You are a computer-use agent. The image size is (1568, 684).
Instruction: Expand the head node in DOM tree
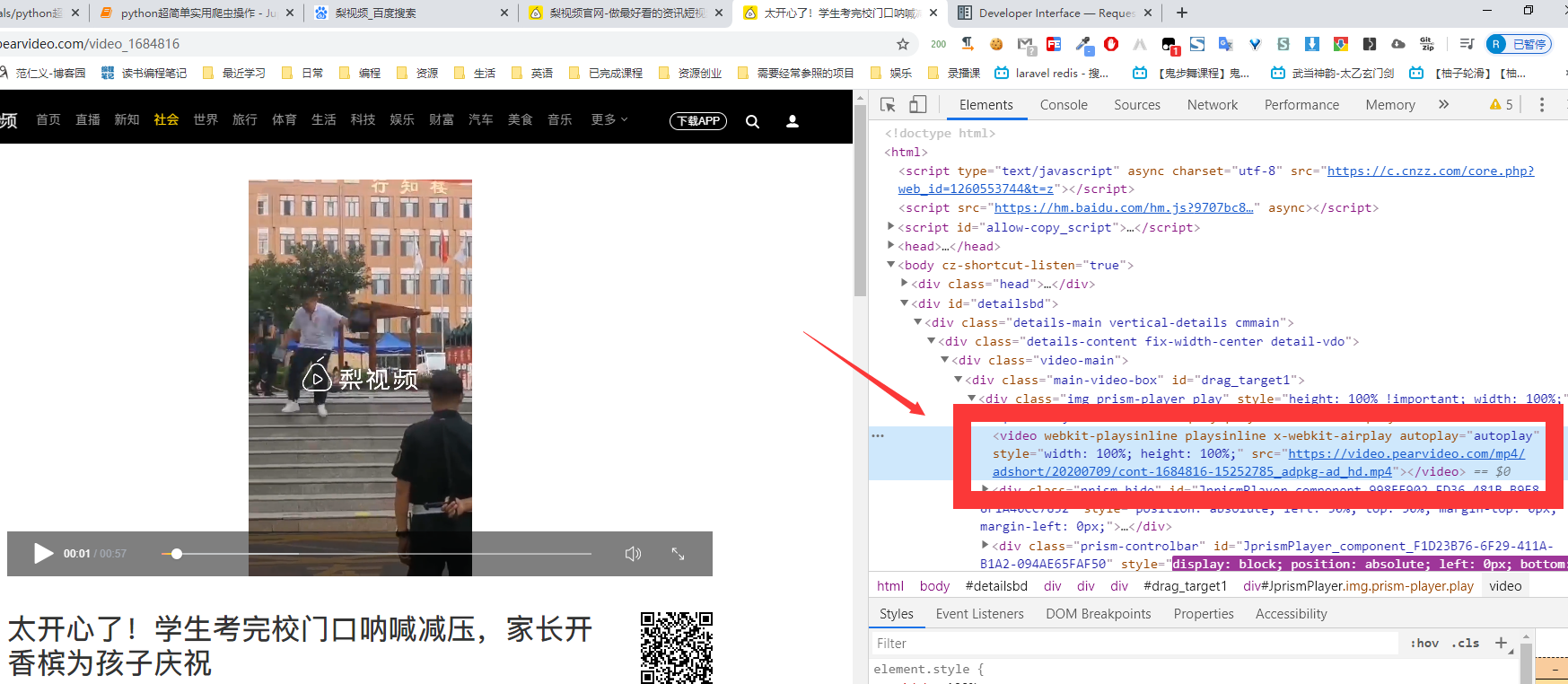pos(891,245)
